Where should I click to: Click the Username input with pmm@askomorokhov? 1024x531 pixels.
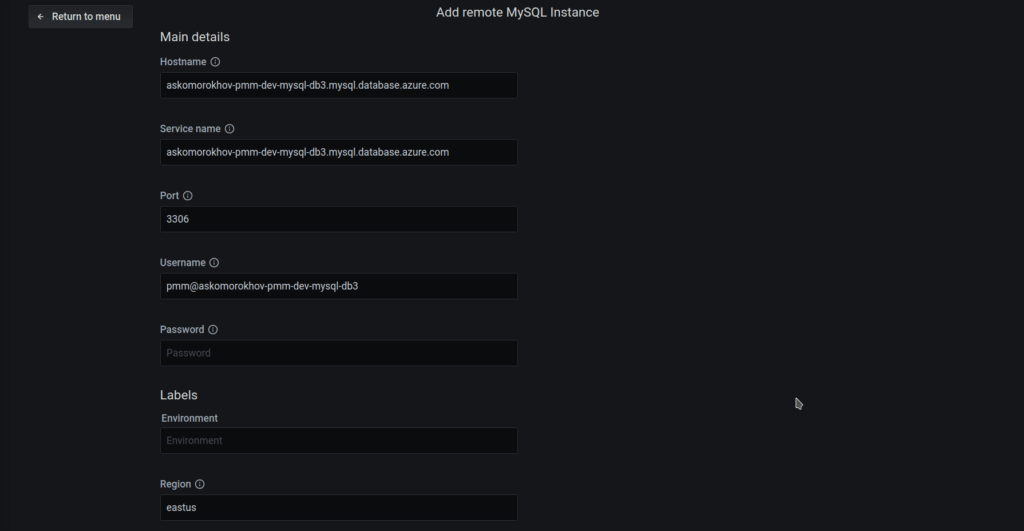(338, 286)
